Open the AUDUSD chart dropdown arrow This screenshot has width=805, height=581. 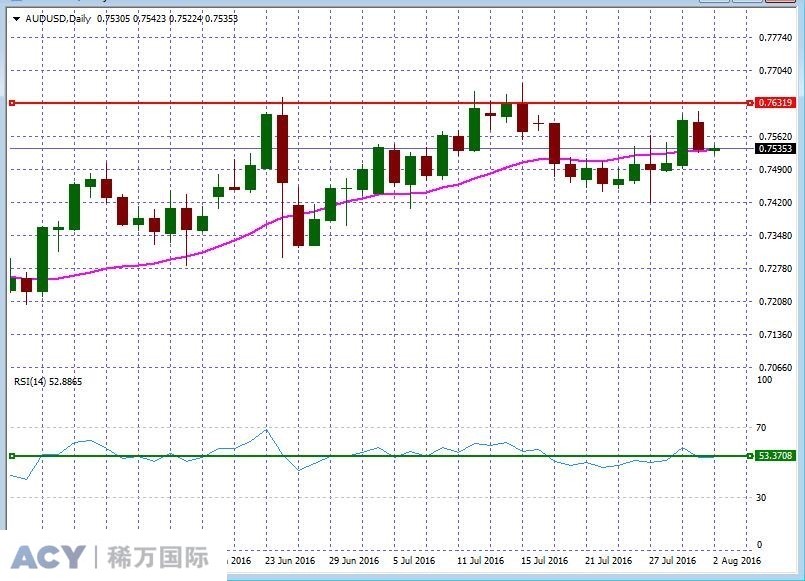16,19
